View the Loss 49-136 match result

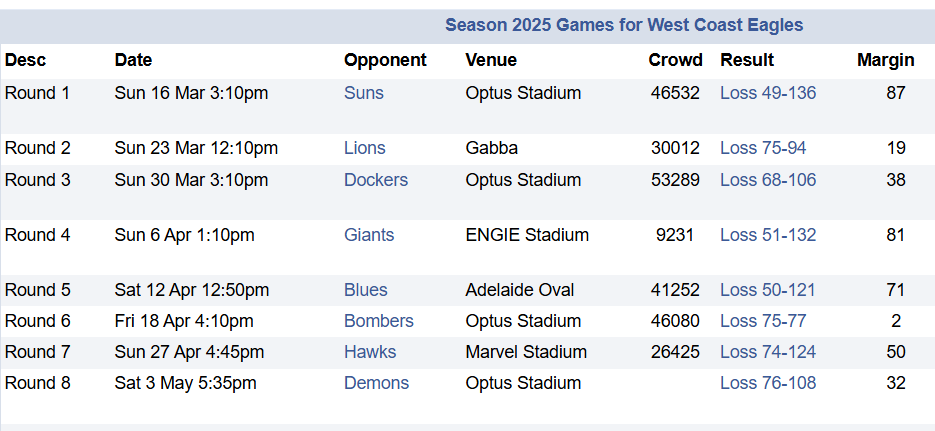point(768,93)
